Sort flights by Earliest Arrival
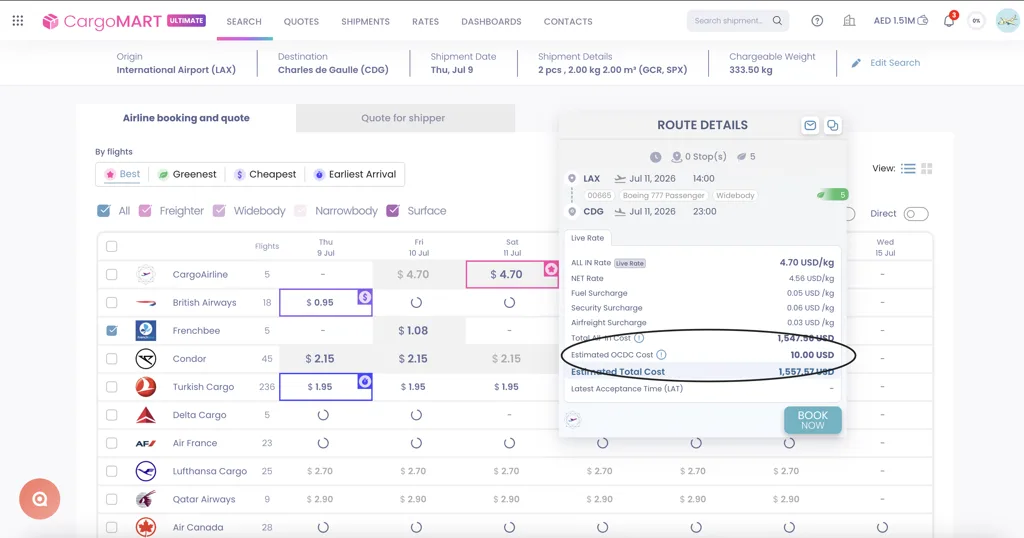The image size is (1024, 538). pos(355,174)
